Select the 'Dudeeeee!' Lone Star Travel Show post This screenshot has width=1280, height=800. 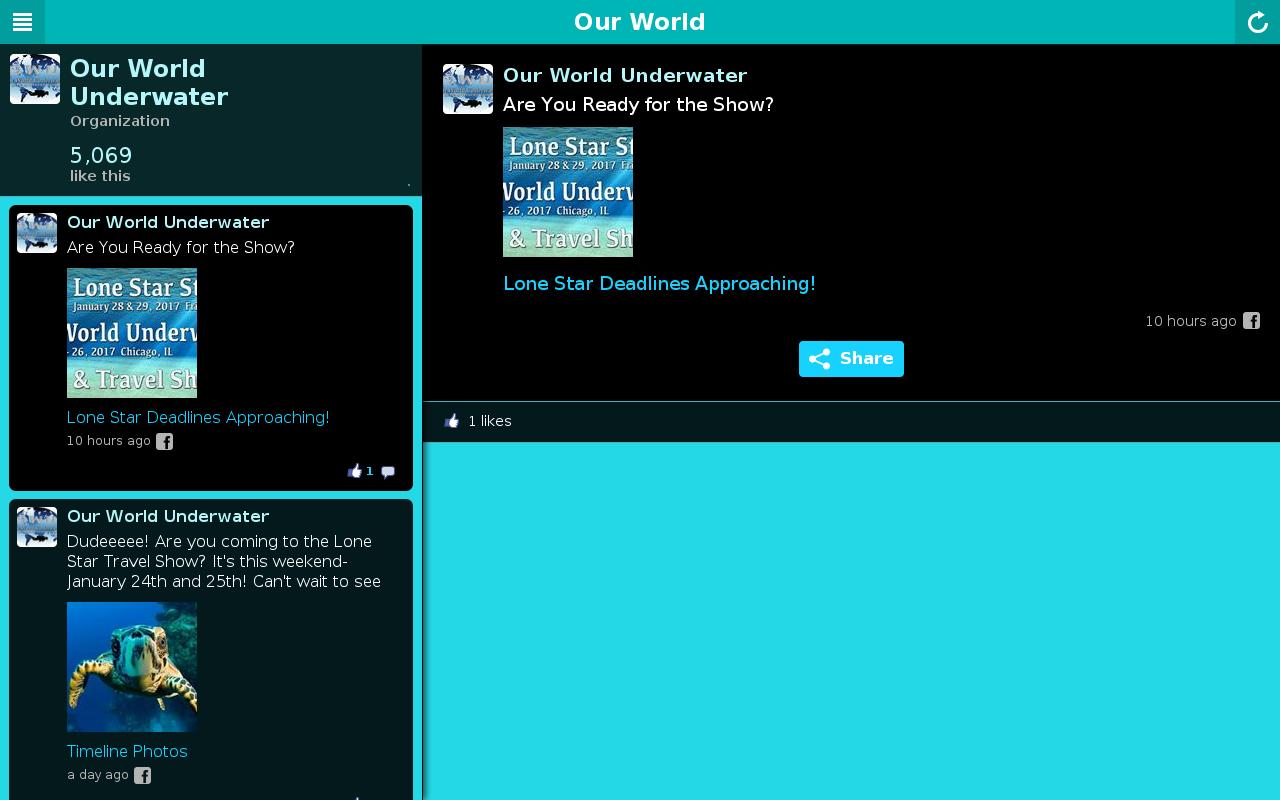click(x=223, y=561)
